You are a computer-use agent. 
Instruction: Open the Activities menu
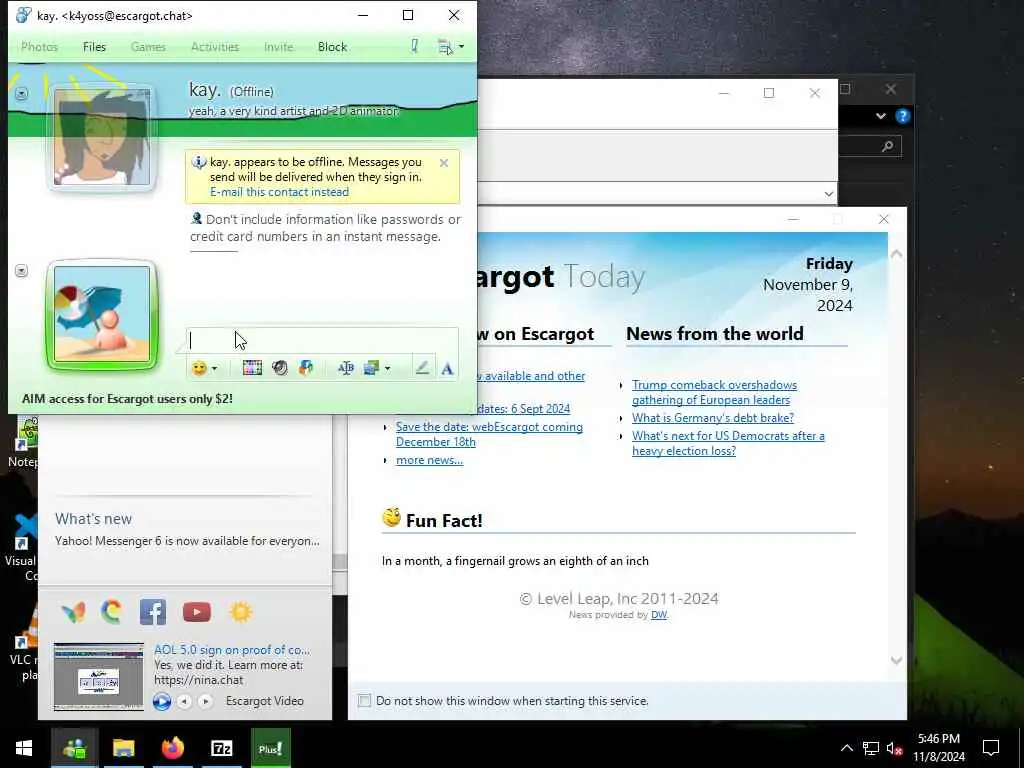pos(215,47)
